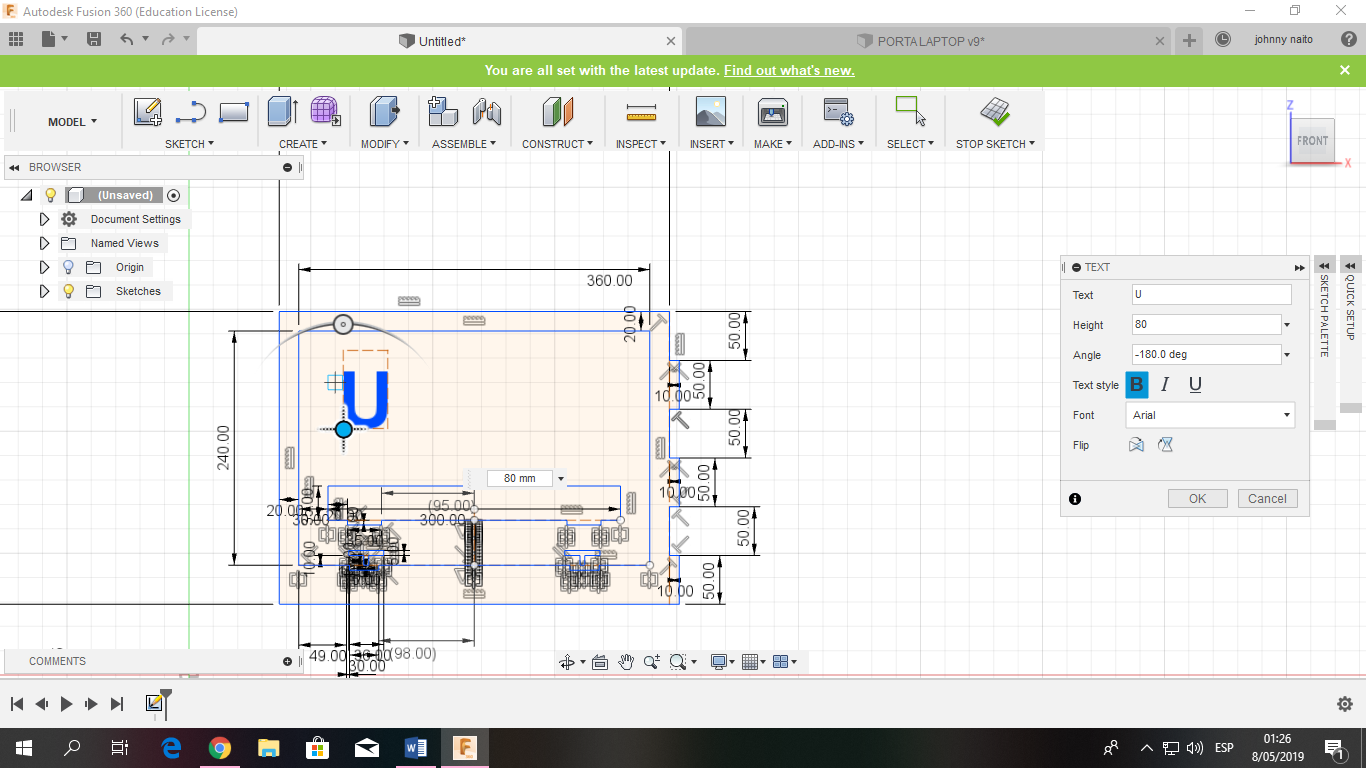The image size is (1366, 768).
Task: Toggle Italic text style
Action: click(x=1165, y=385)
